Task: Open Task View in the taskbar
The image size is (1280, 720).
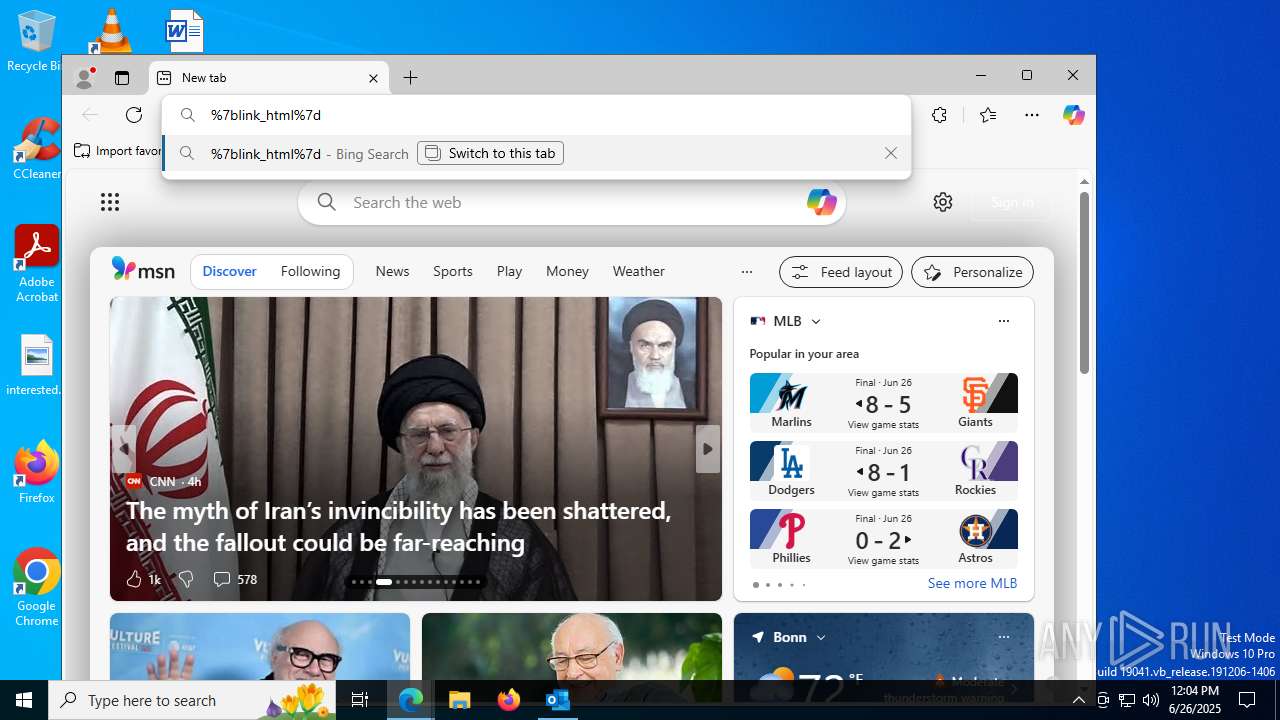Action: tap(360, 700)
